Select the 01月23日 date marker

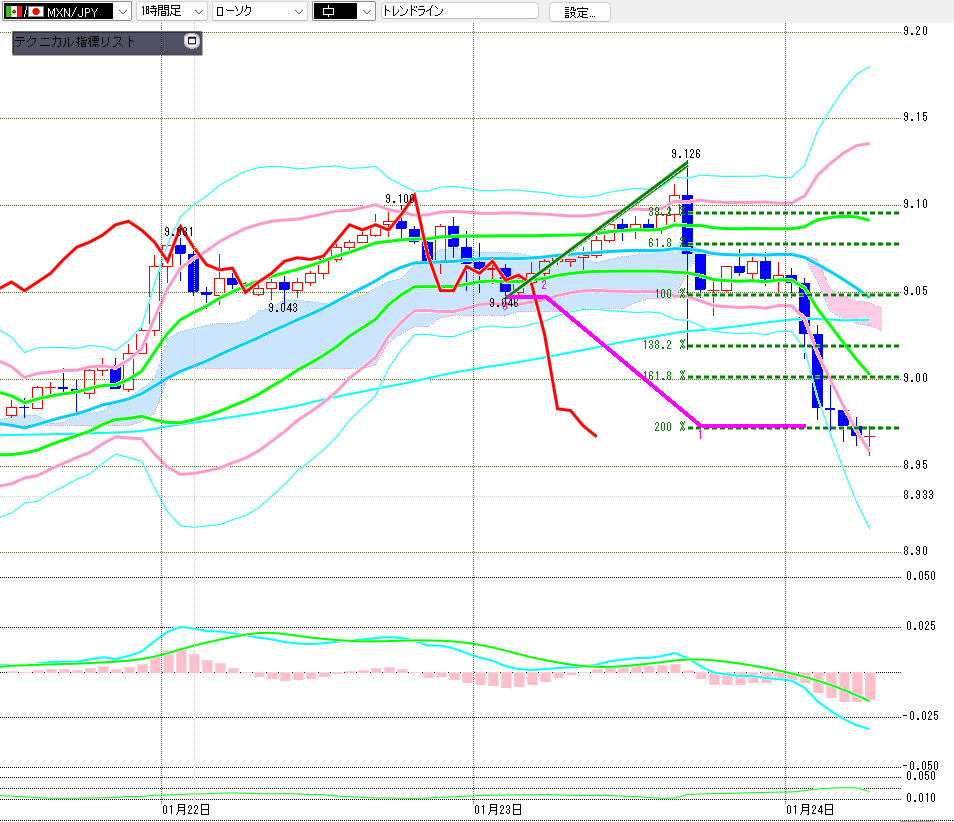[498, 808]
